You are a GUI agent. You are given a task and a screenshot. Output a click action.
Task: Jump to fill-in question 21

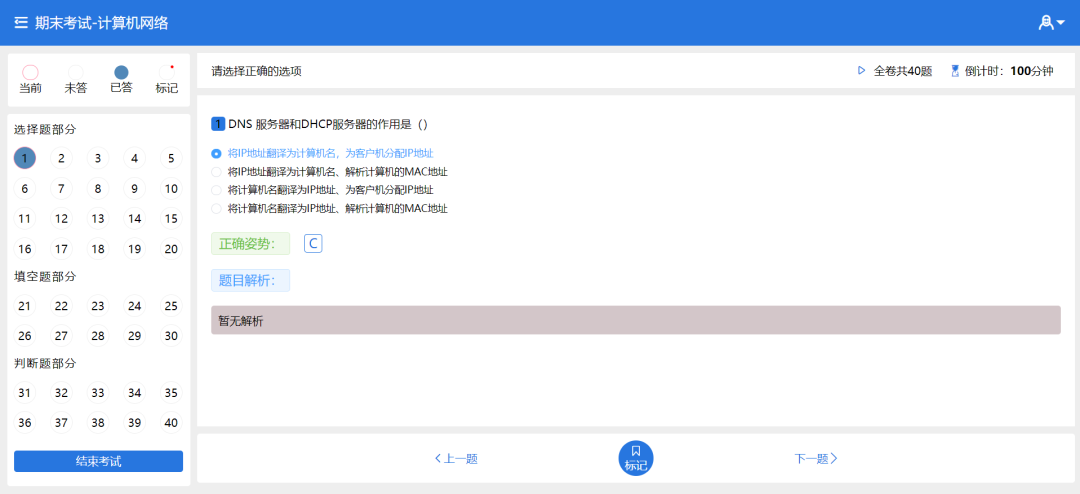(25, 306)
